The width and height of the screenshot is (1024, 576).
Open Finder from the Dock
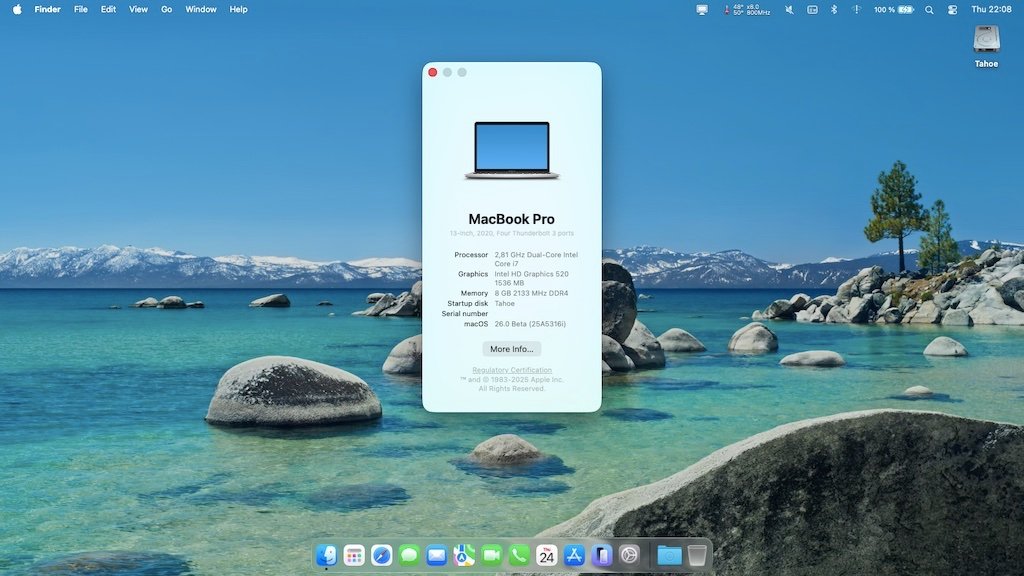327,555
